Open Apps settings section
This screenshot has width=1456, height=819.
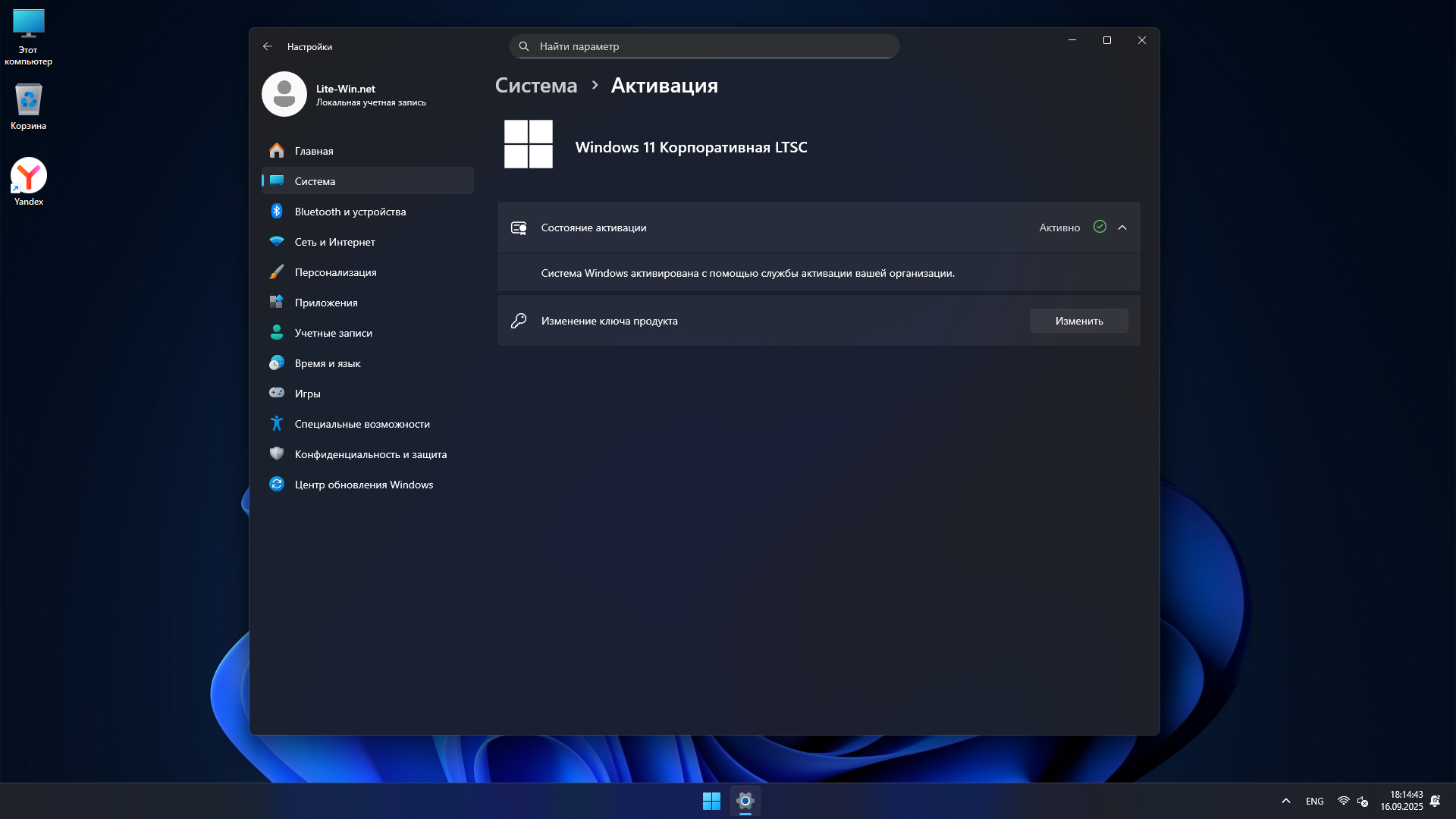326,303
